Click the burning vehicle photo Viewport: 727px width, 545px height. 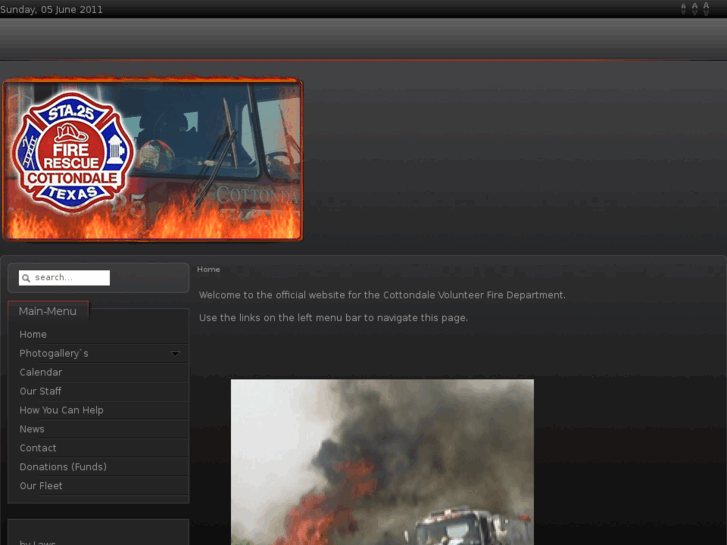click(382, 462)
